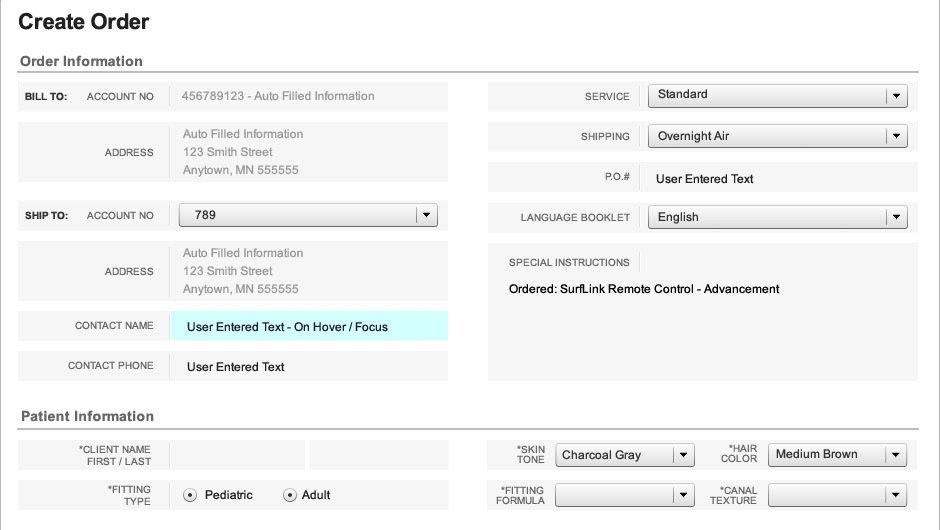This screenshot has width=940, height=530.
Task: Click the 'BILL TO:' label
Action: tap(46, 97)
